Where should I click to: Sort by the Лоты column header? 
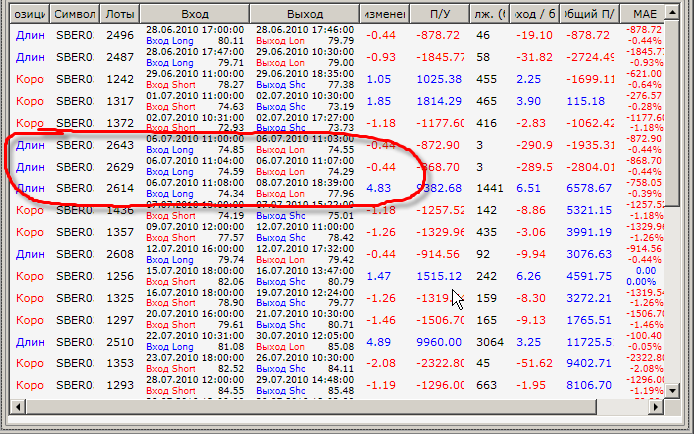120,14
